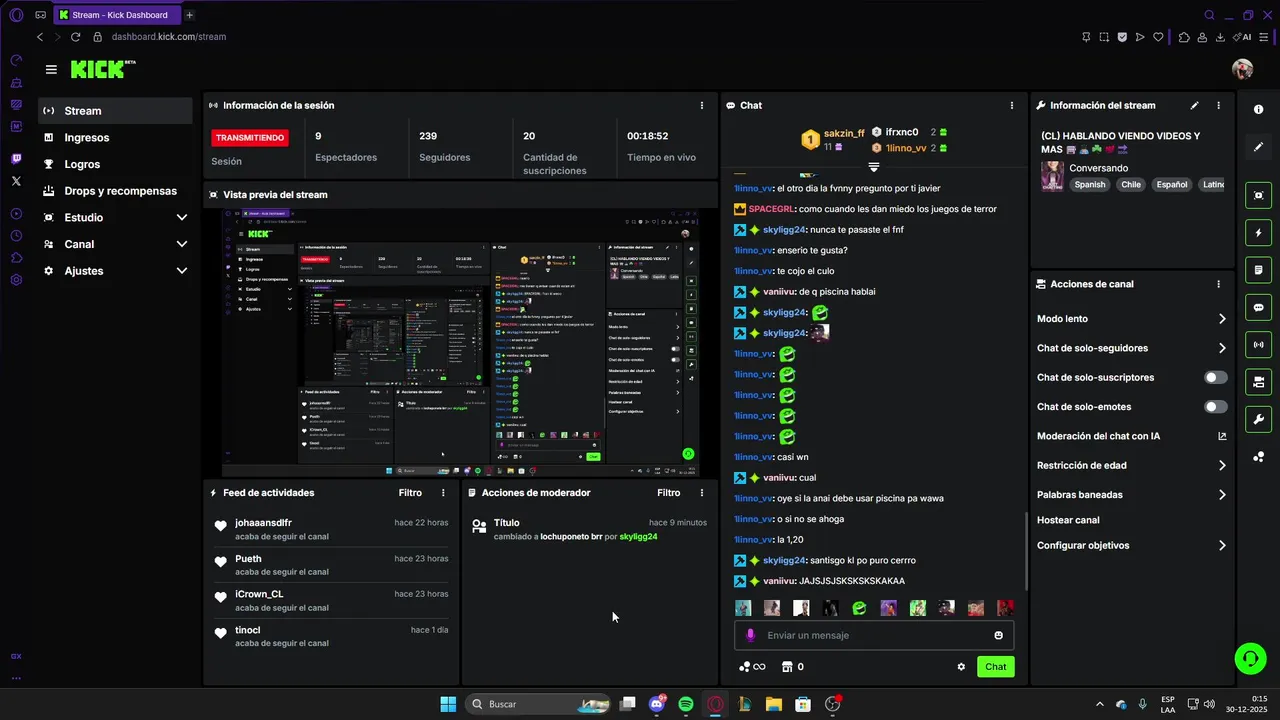Open Ingresos in left sidebar
The width and height of the screenshot is (1280, 720).
116,138
